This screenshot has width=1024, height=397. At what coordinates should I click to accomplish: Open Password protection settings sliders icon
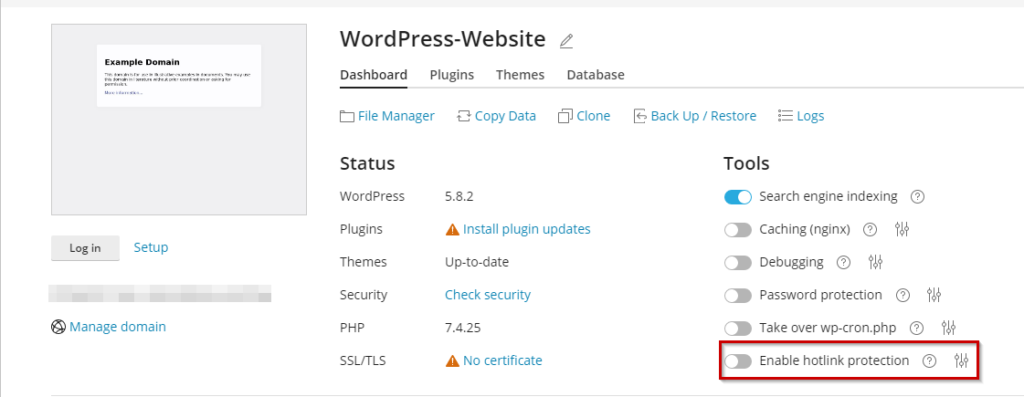tap(934, 295)
